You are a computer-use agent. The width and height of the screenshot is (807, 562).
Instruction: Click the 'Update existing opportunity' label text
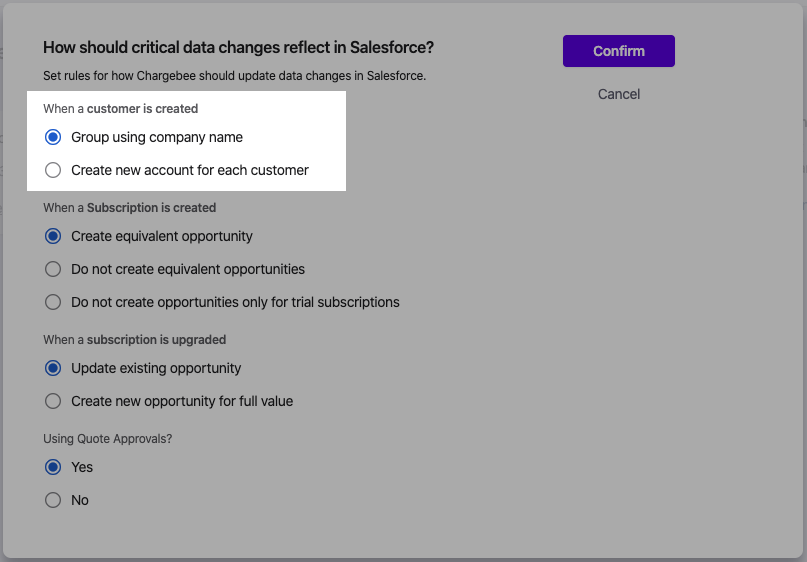[156, 368]
